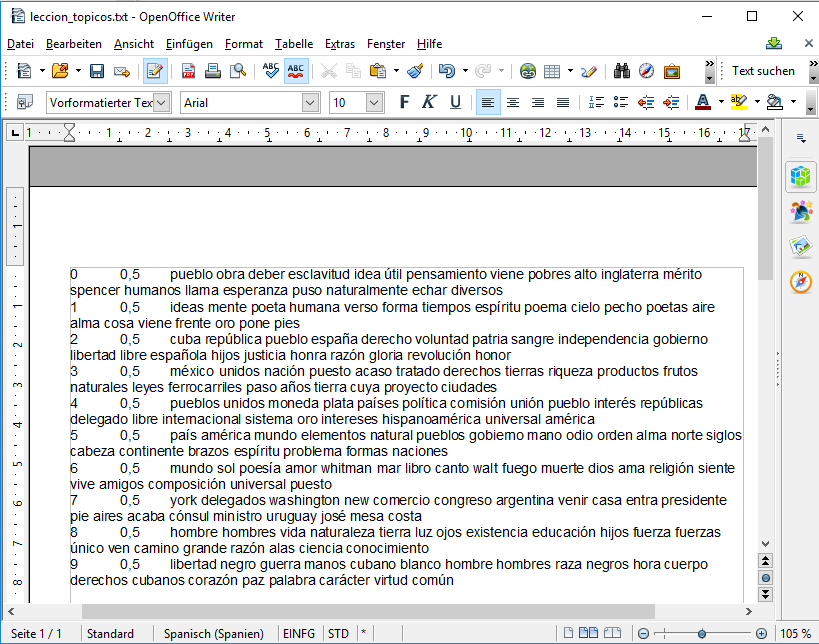The height and width of the screenshot is (644, 819).
Task: Export document directly as PDF
Action: click(x=187, y=71)
